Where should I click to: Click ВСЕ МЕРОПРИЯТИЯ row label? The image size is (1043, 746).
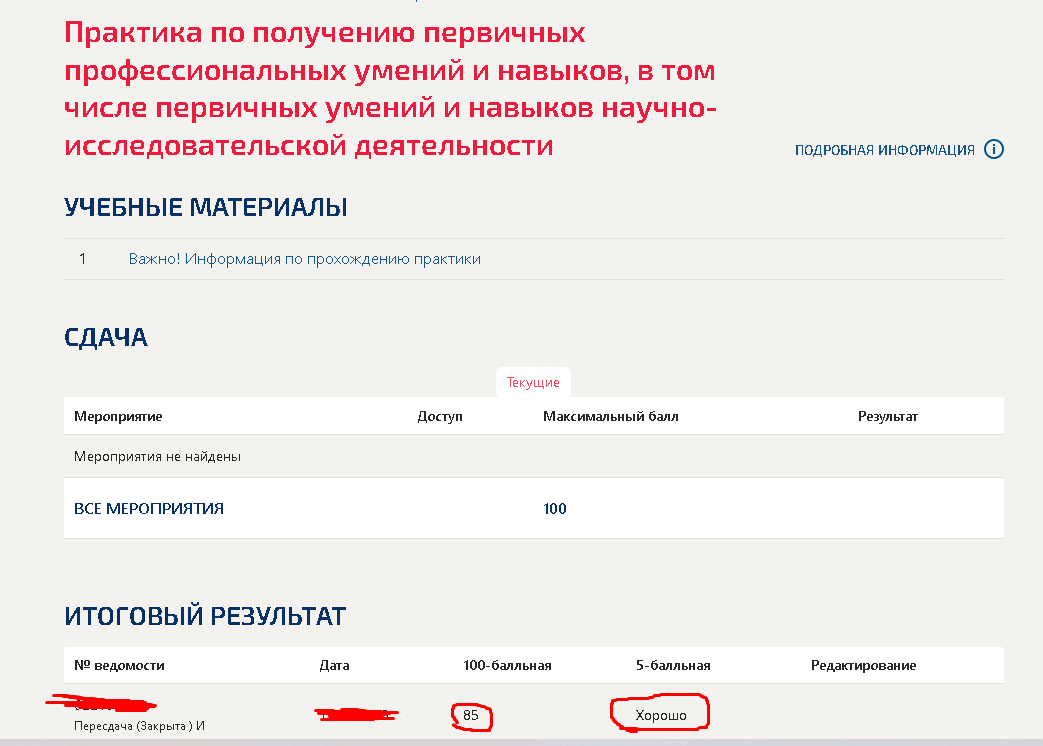pyautogui.click(x=149, y=509)
